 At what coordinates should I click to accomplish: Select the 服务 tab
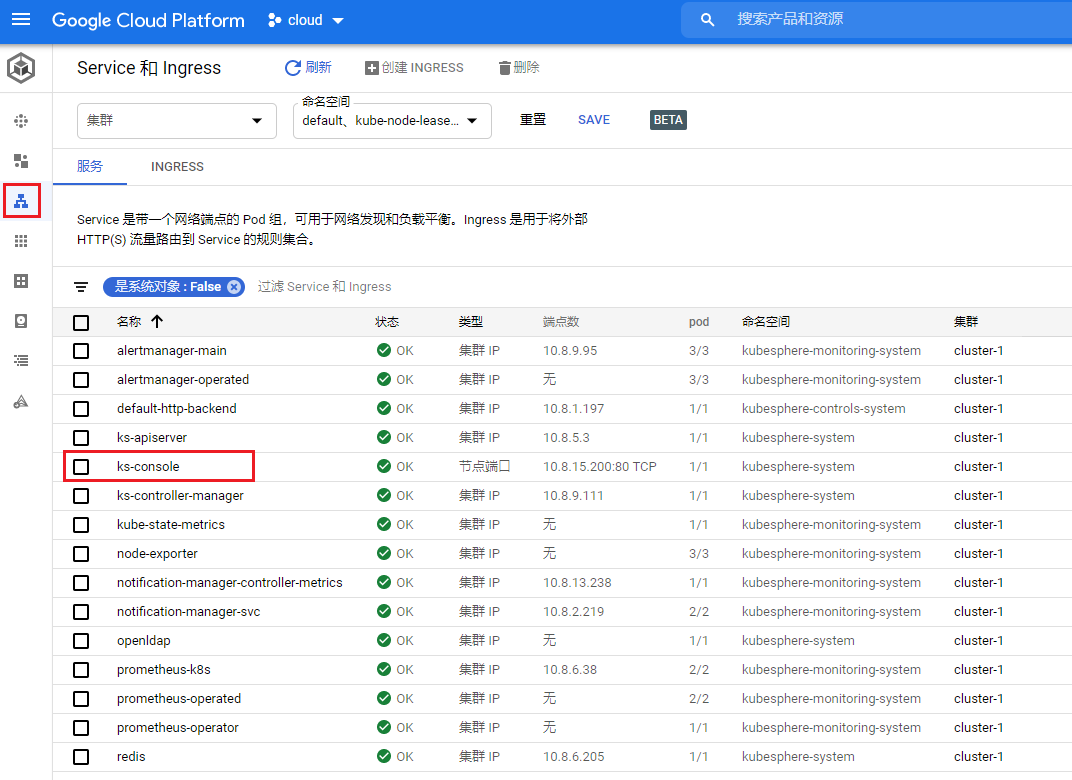[90, 167]
